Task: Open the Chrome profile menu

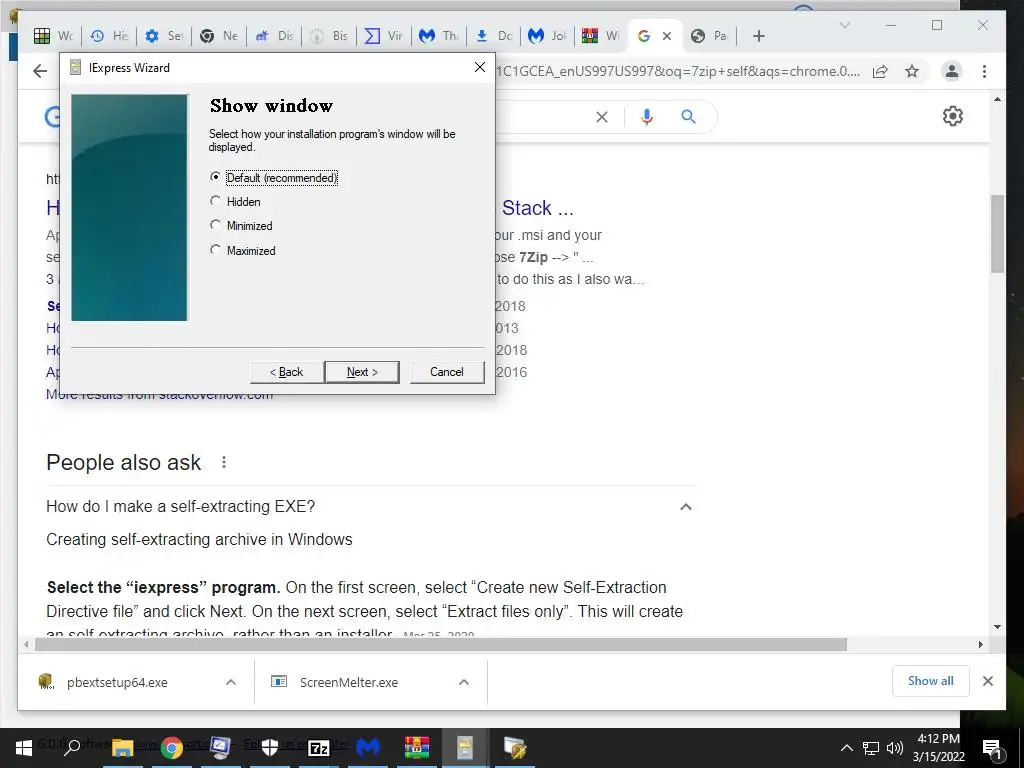Action: 952,71
